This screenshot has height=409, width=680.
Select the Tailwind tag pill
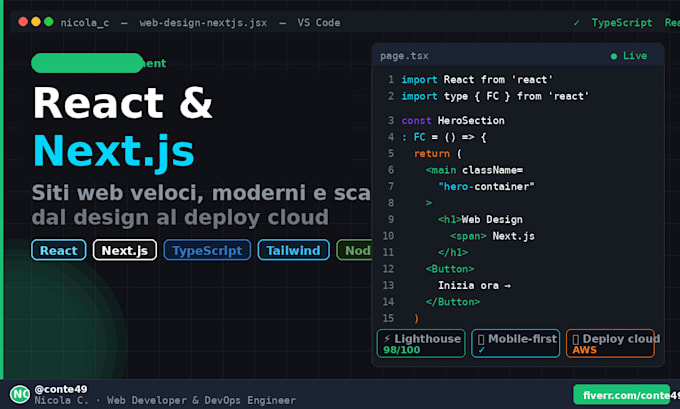293,250
